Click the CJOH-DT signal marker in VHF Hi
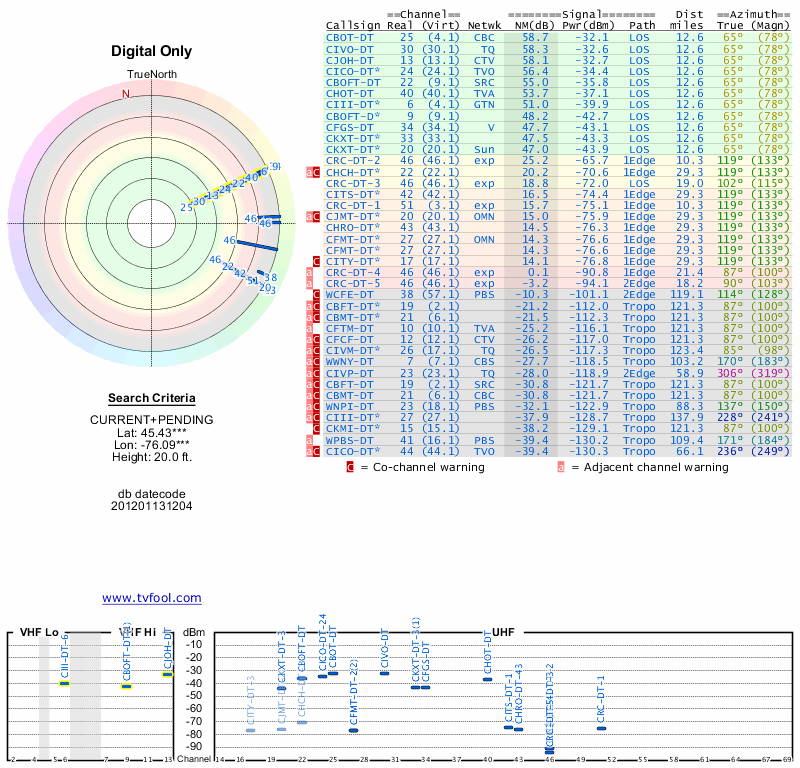 pyautogui.click(x=168, y=673)
